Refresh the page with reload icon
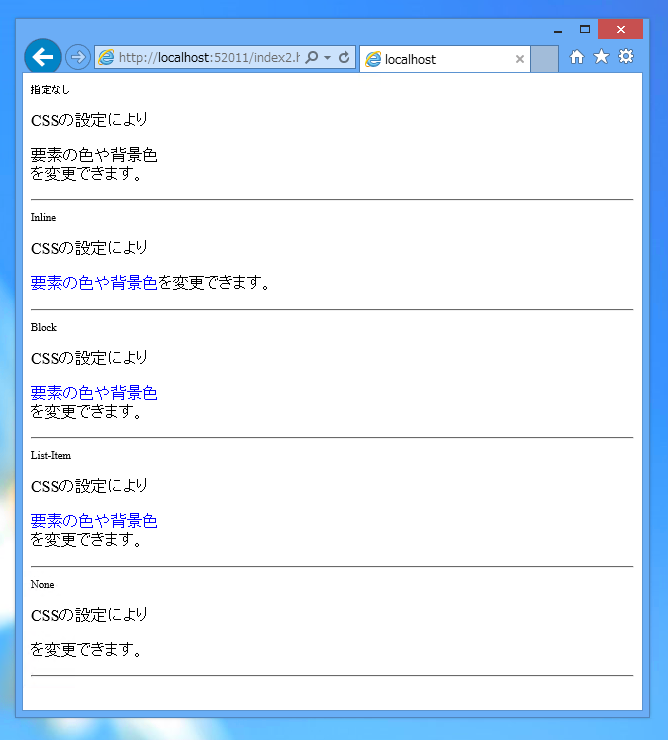The height and width of the screenshot is (740, 668). click(344, 58)
